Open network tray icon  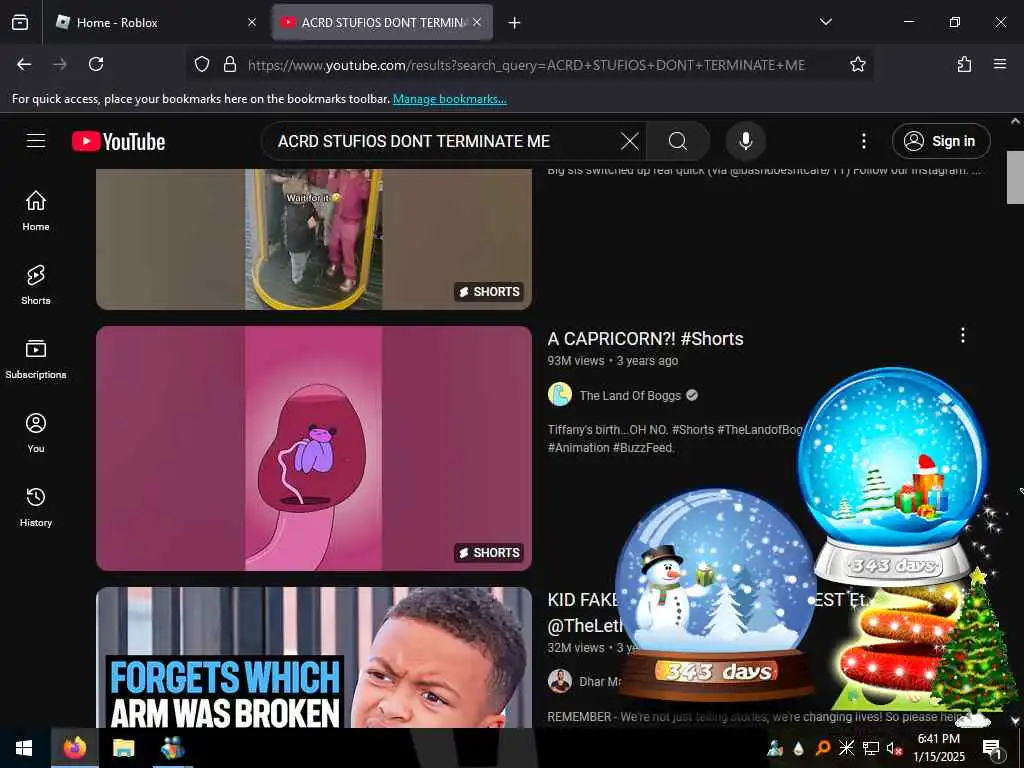pyautogui.click(x=871, y=748)
